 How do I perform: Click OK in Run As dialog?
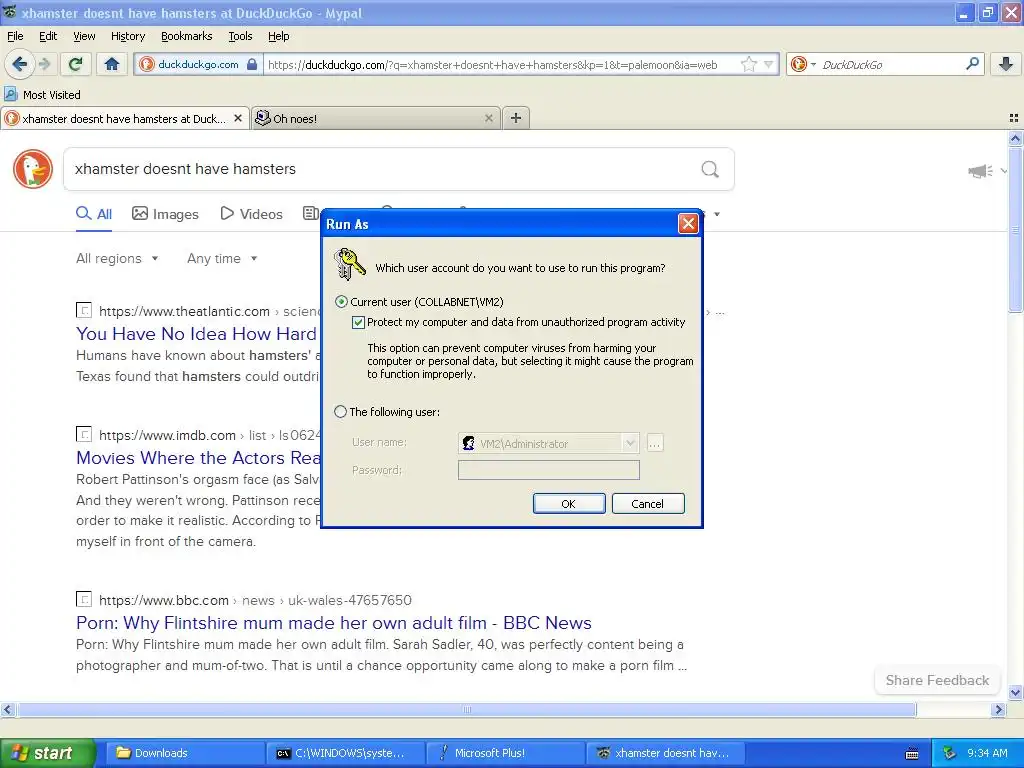[569, 504]
